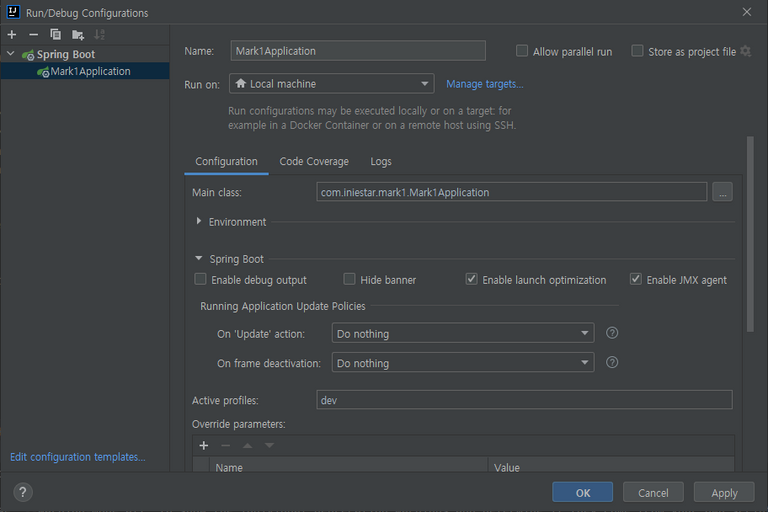Click the Cancel button

[x=653, y=492]
